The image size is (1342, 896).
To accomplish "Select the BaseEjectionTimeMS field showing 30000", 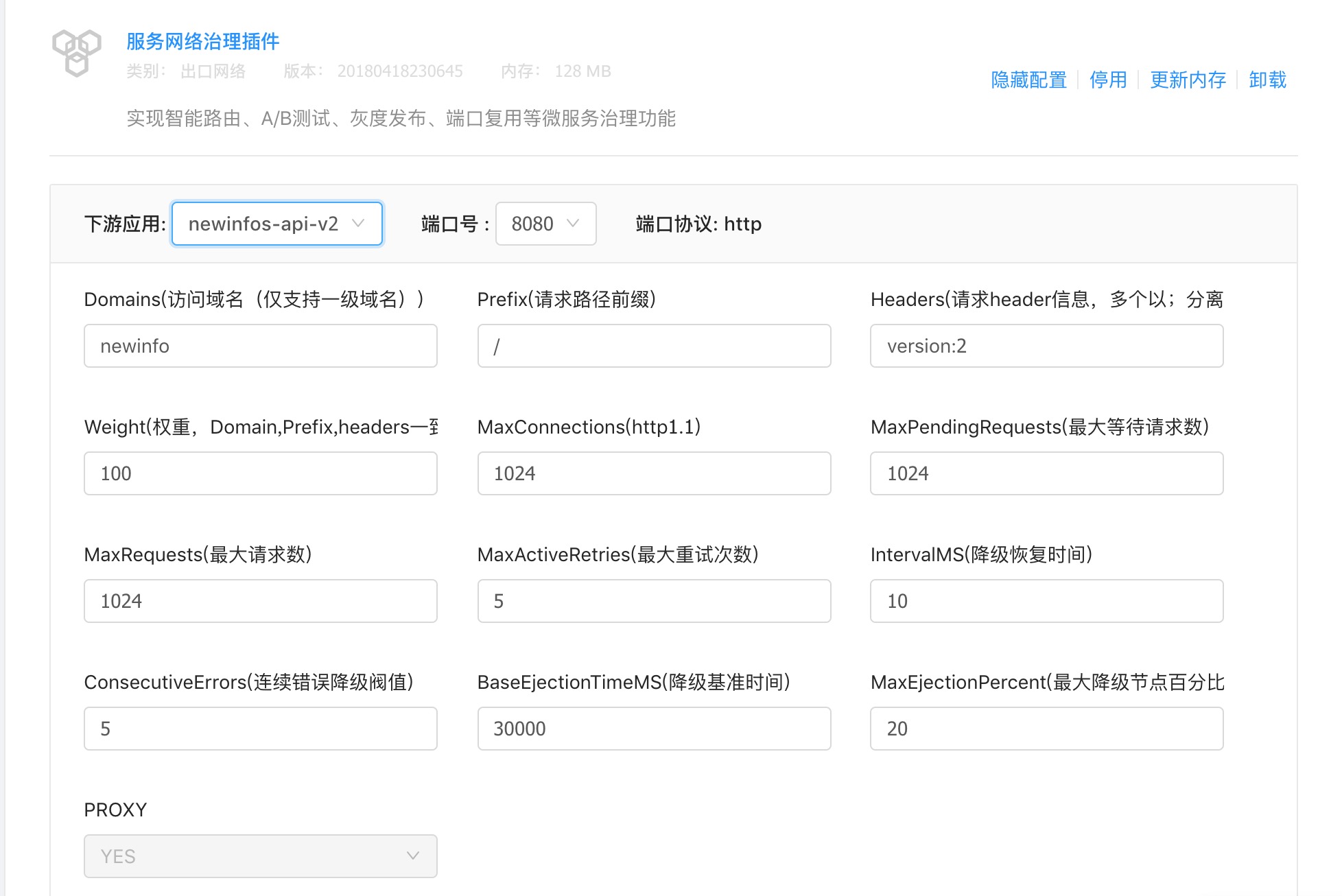I will pos(653,729).
